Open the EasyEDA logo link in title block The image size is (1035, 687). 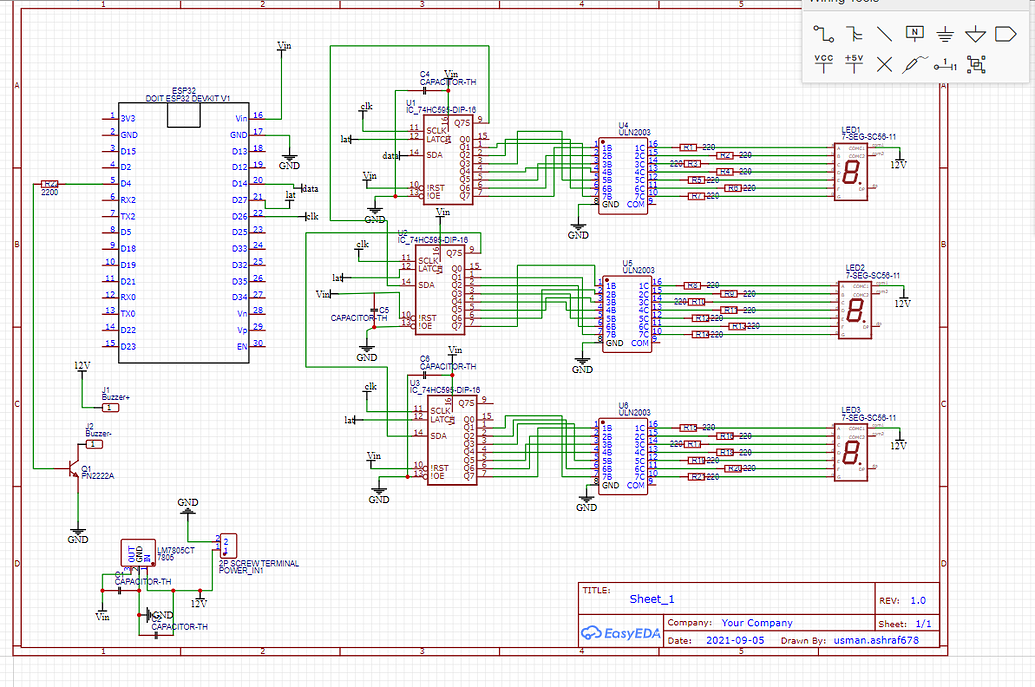(x=621, y=632)
